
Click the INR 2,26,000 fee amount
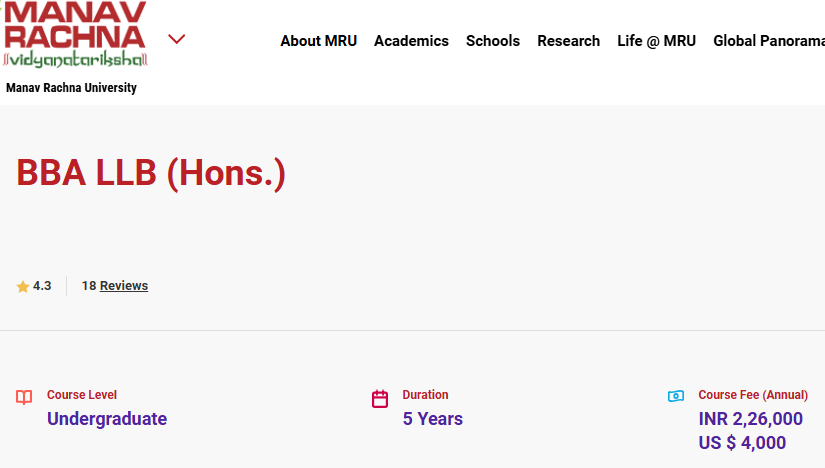click(750, 419)
